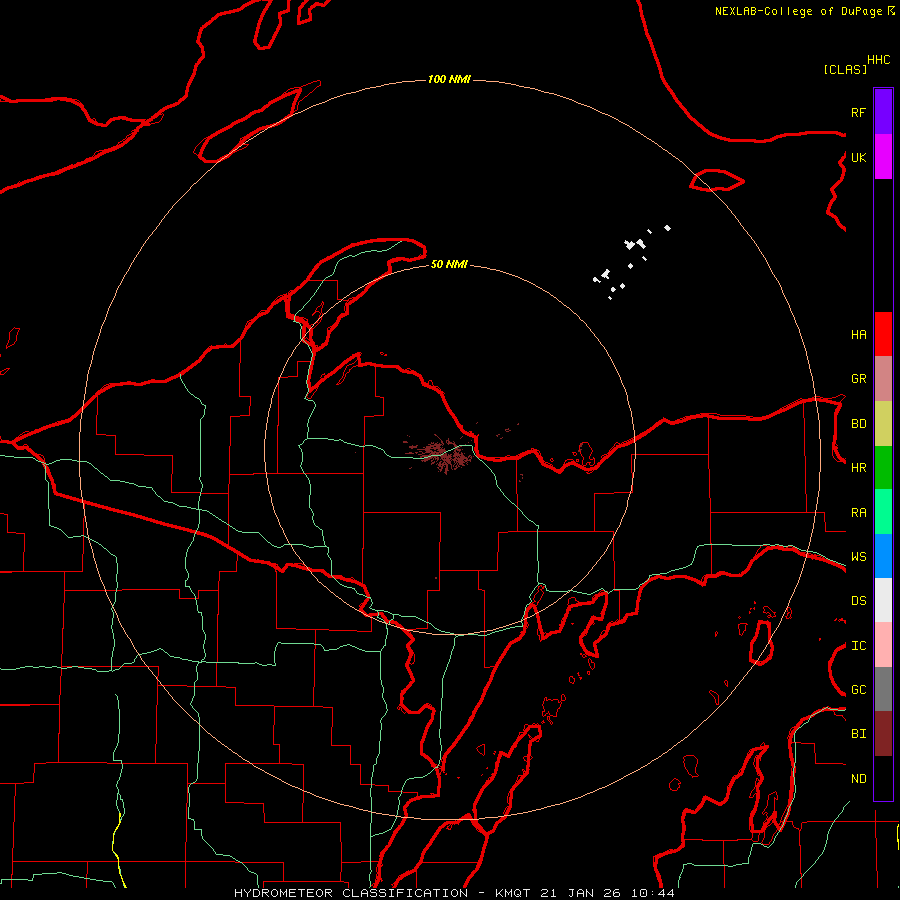This screenshot has height=900, width=900.
Task: Click the HR legend label
Action: click(858, 468)
